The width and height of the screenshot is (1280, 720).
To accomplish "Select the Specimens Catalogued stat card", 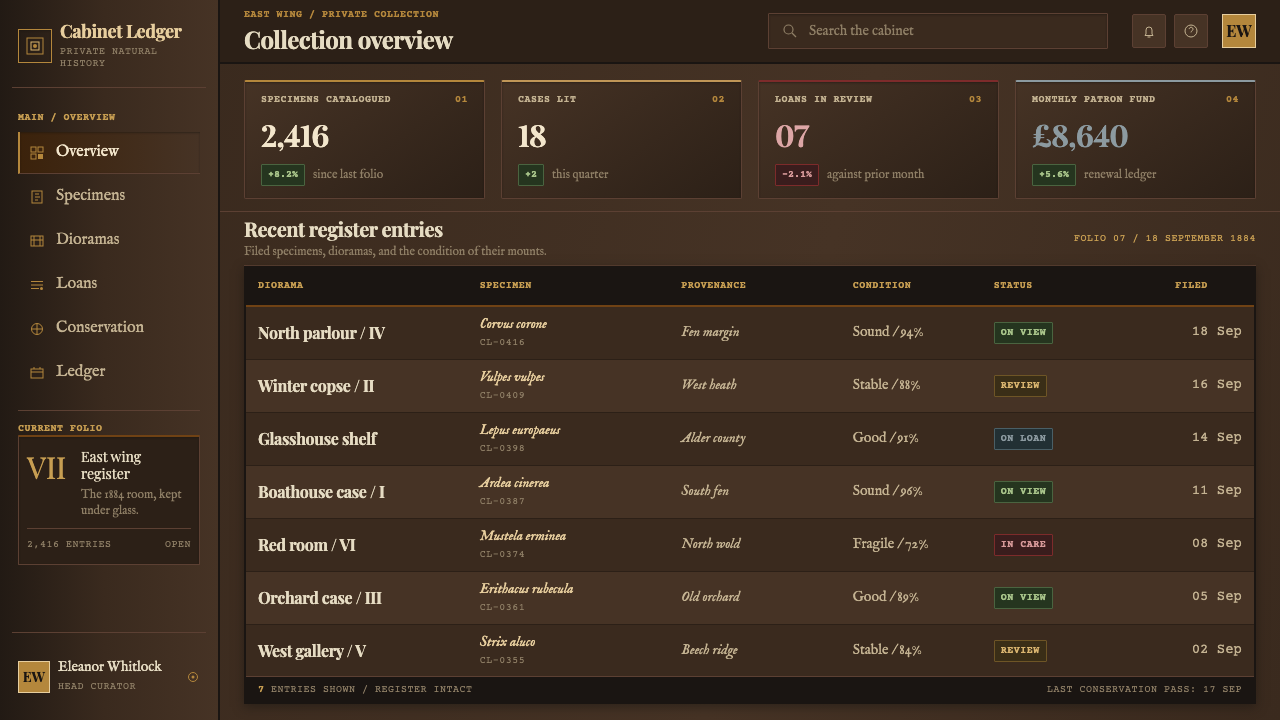I will coord(364,139).
